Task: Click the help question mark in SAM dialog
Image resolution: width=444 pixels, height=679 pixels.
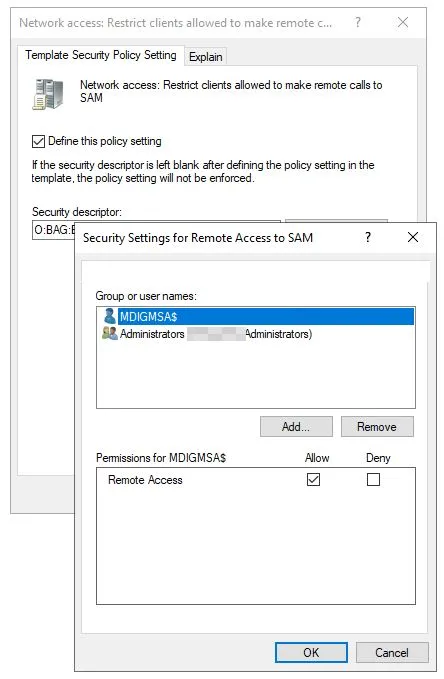Action: 368,237
